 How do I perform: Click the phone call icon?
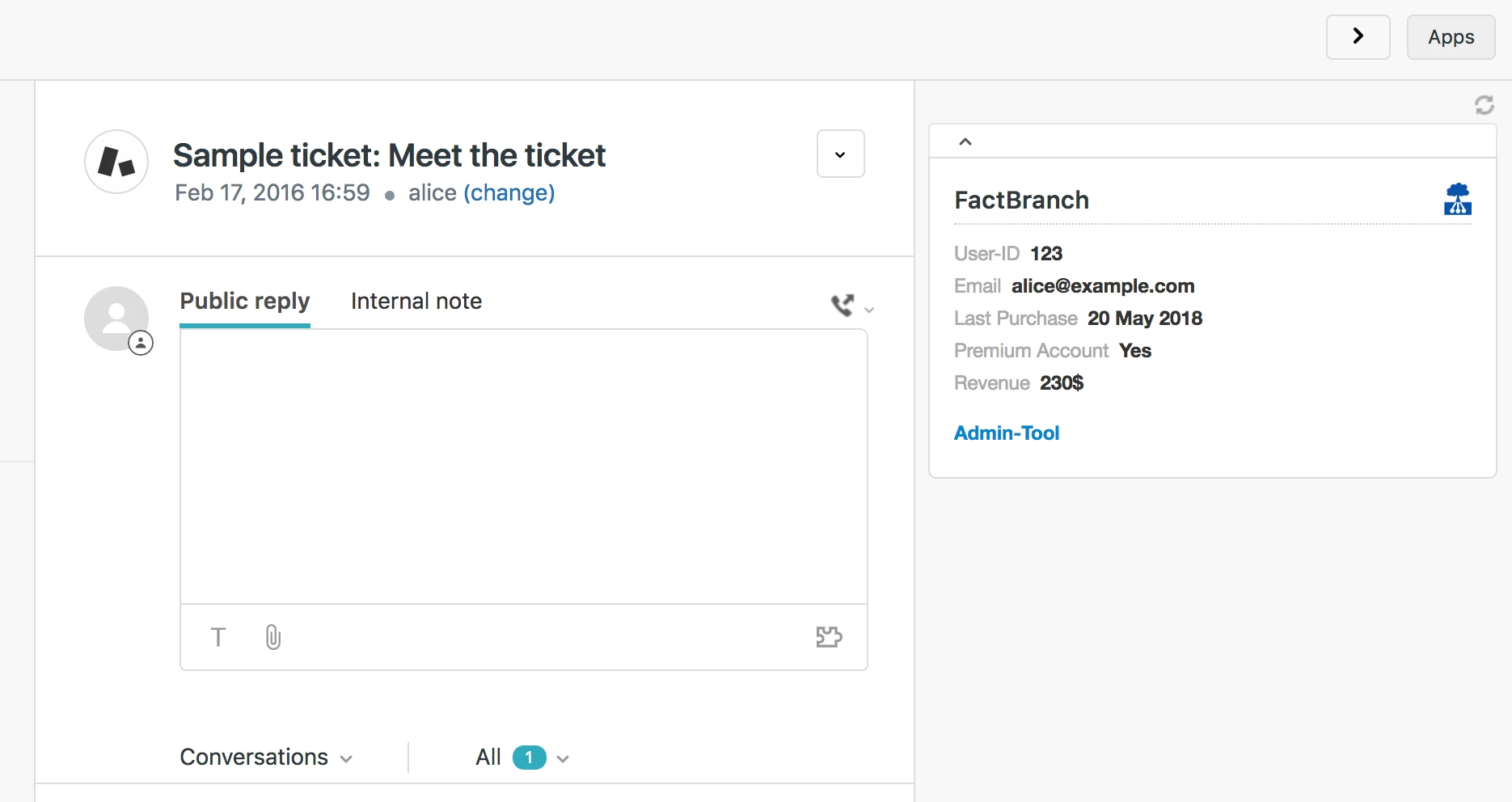click(843, 305)
